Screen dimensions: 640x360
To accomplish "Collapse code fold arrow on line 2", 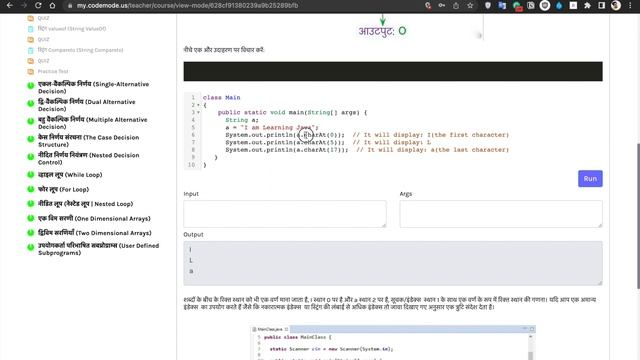I will click(x=198, y=105).
